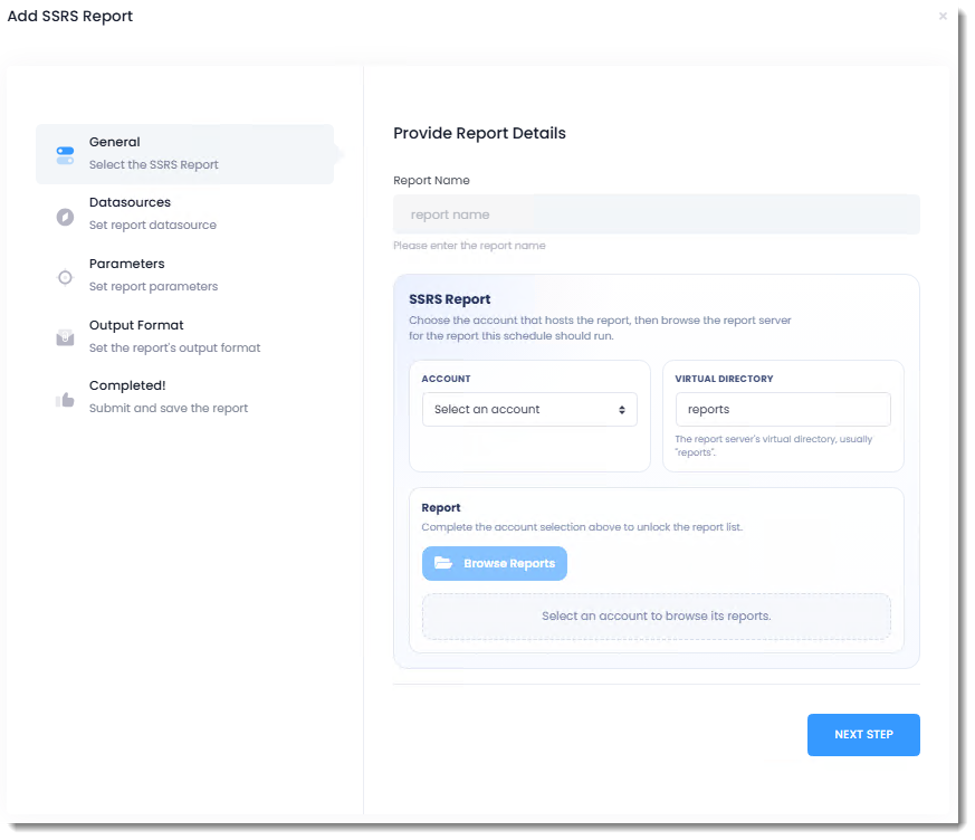Click the Datasources compass icon
Screen dimensions: 975x840
click(65, 217)
